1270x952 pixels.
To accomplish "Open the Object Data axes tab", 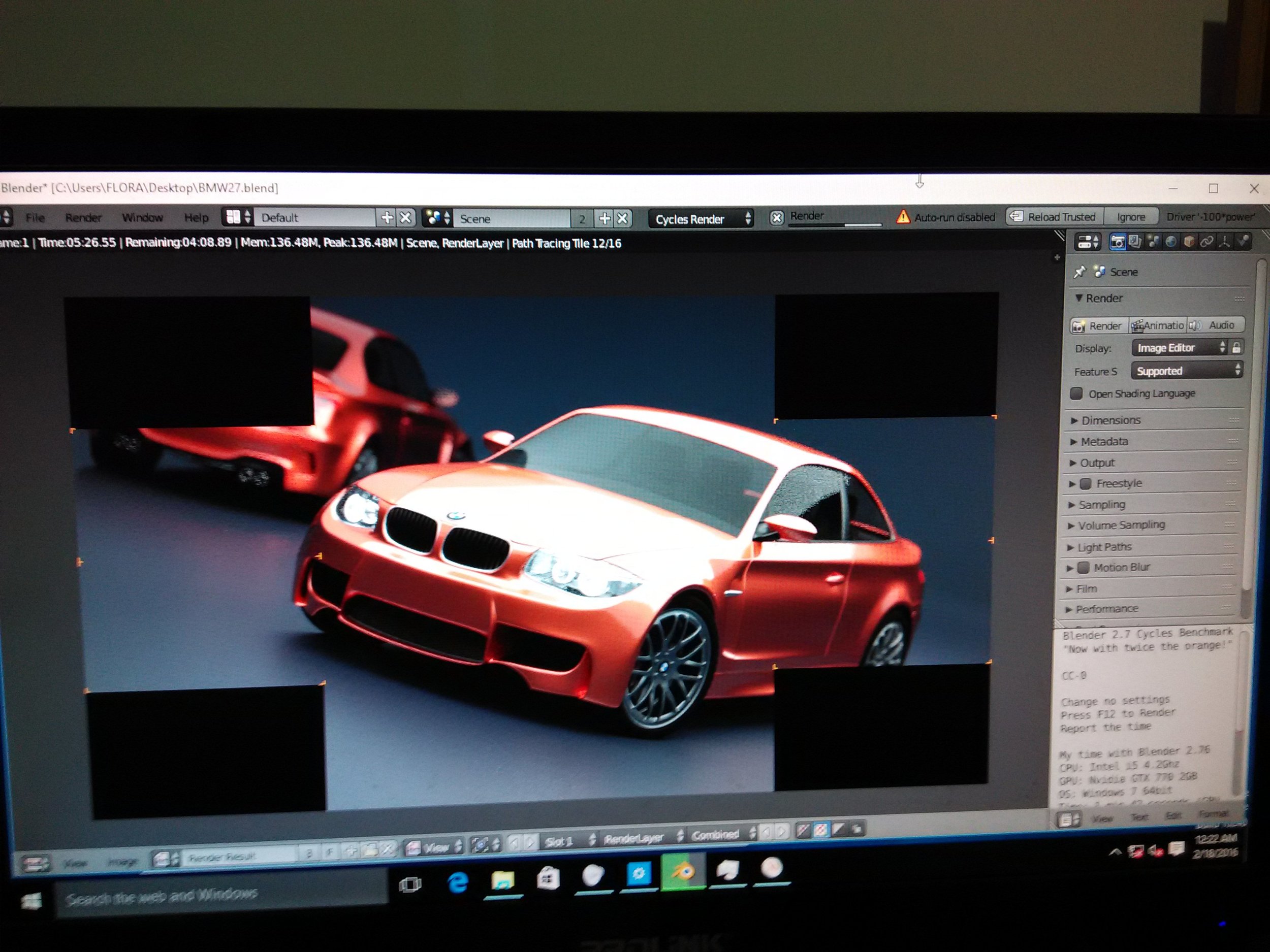I will click(1225, 242).
